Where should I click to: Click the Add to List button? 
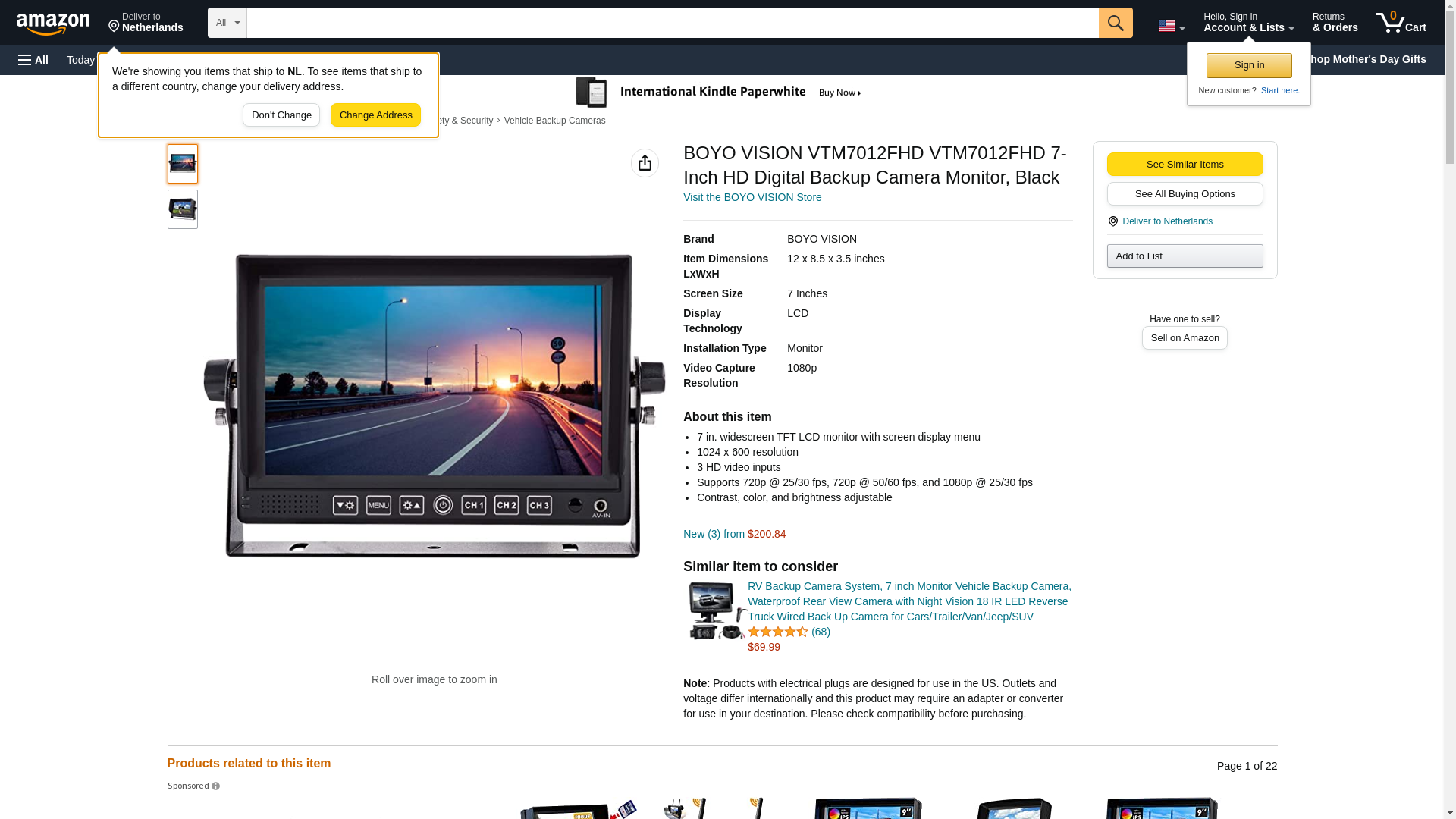(1185, 256)
